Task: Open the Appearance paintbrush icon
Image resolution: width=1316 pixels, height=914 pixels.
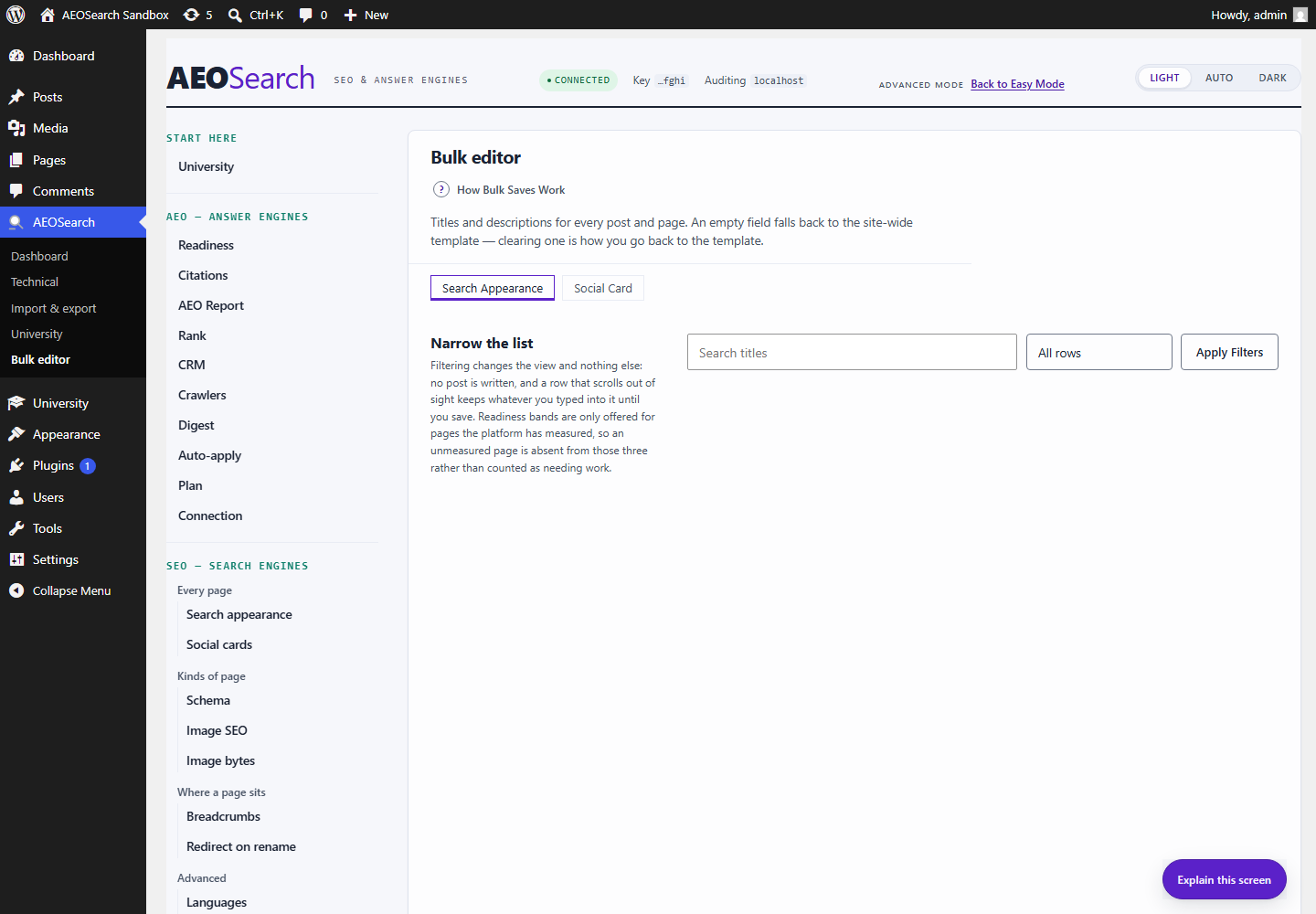Action: 16,434
